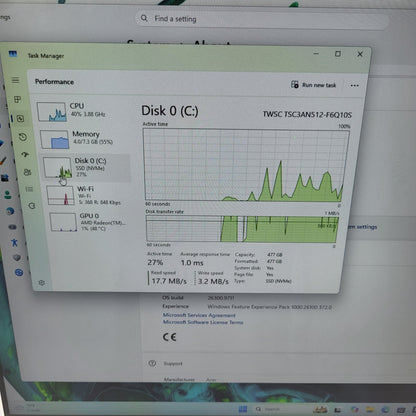Open Apps category in Settings sidebar

pos(5,178)
